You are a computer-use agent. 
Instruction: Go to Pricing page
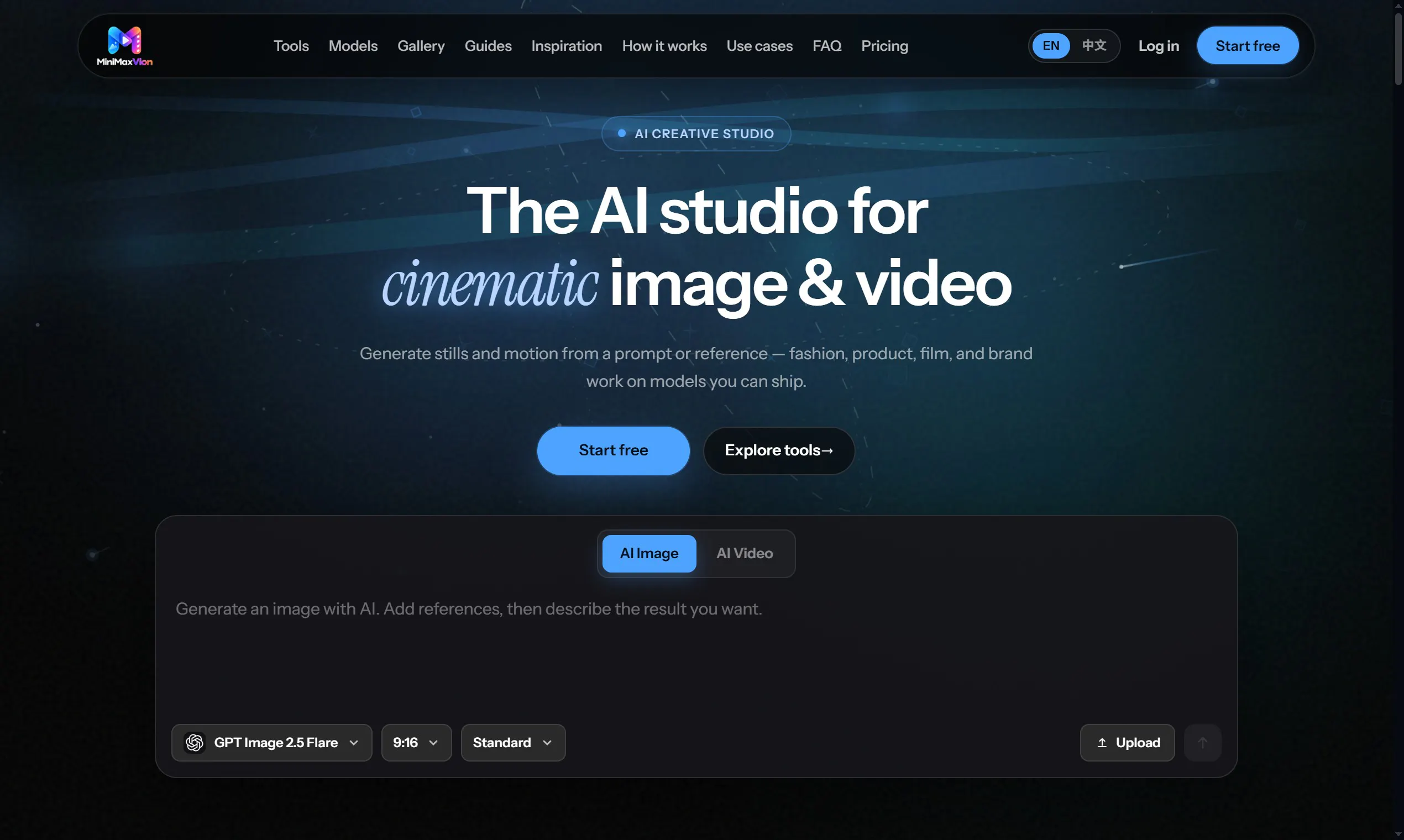[x=884, y=46]
